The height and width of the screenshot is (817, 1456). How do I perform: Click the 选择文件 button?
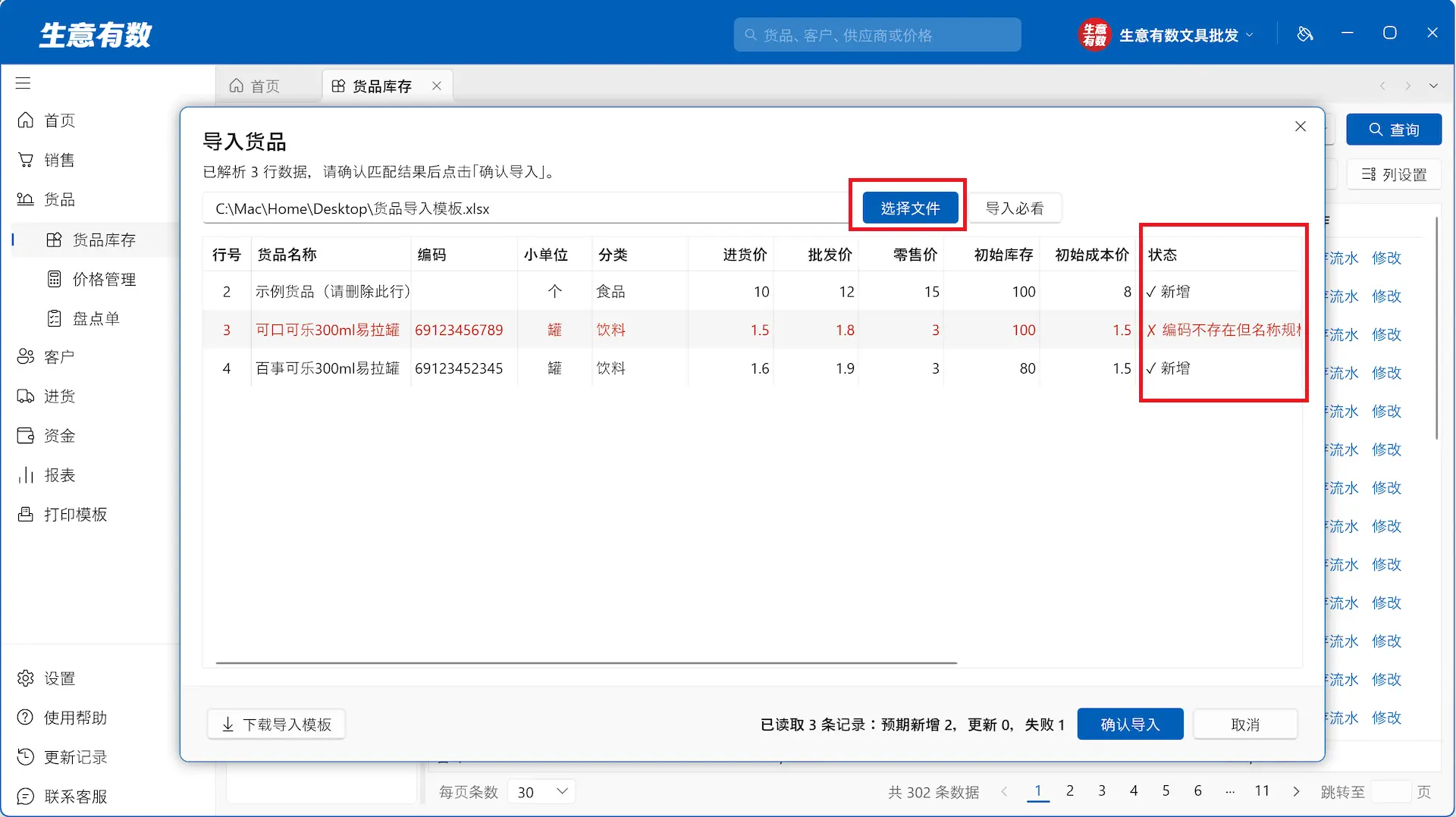coord(910,208)
